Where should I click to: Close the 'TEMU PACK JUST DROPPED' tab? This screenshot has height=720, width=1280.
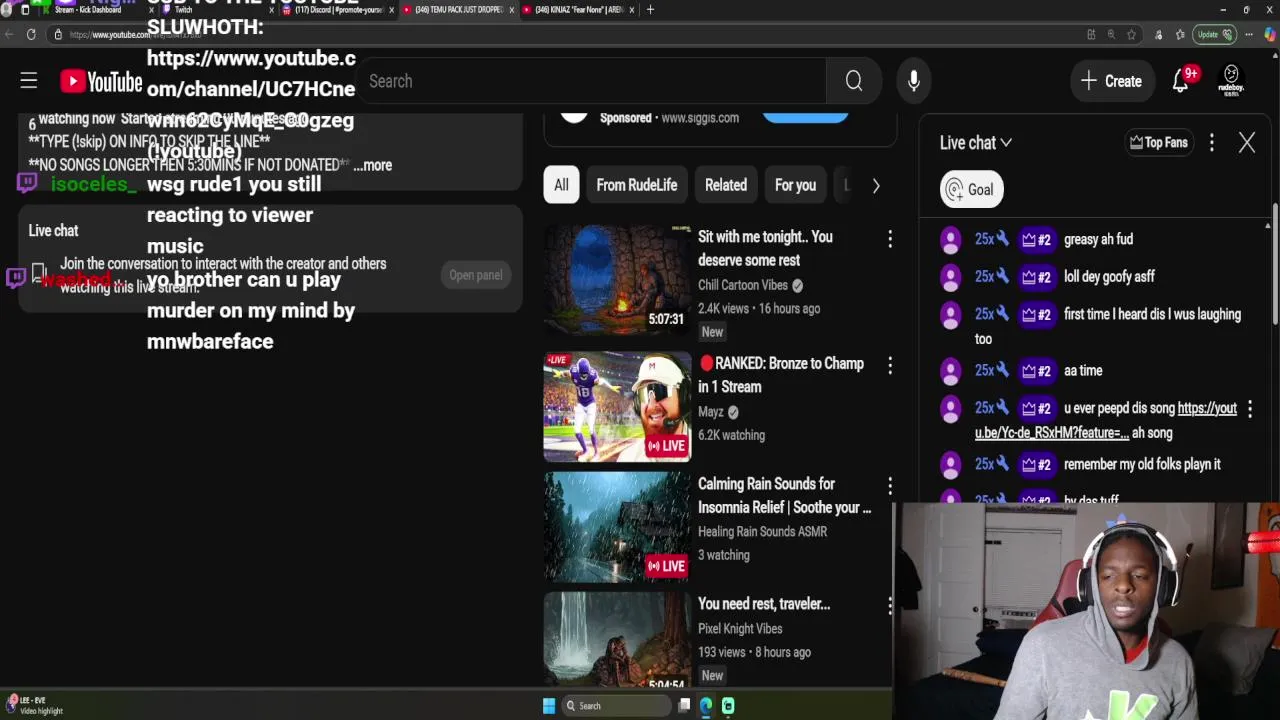click(512, 10)
